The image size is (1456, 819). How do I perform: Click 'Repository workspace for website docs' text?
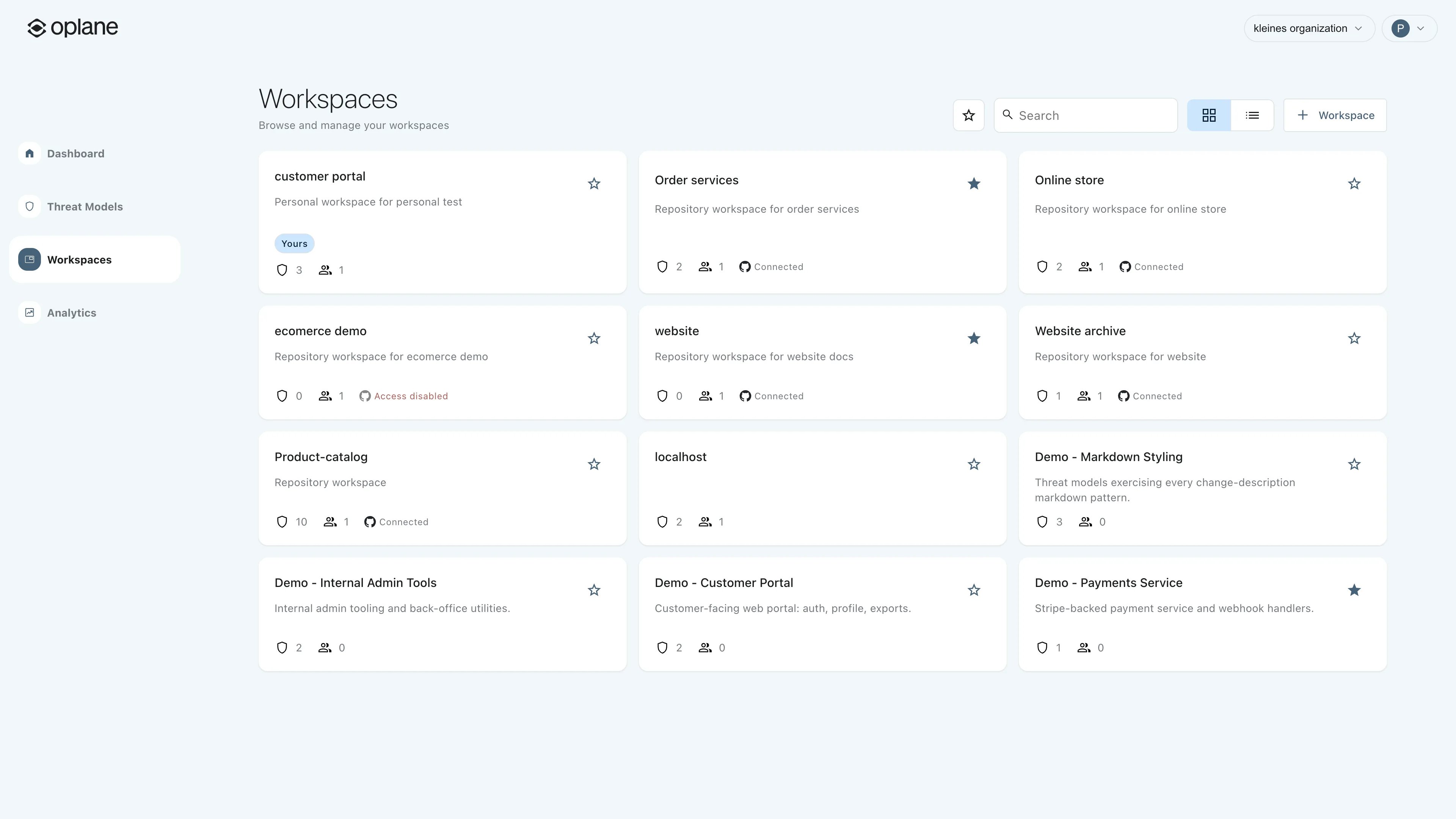(x=754, y=357)
